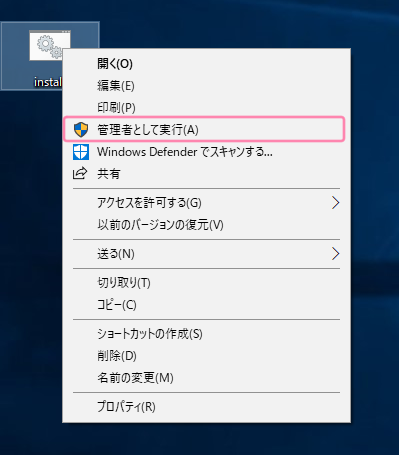This screenshot has width=399, height=455.
Task: Select 印刷(P) menu entry
Action: [x=206, y=107]
